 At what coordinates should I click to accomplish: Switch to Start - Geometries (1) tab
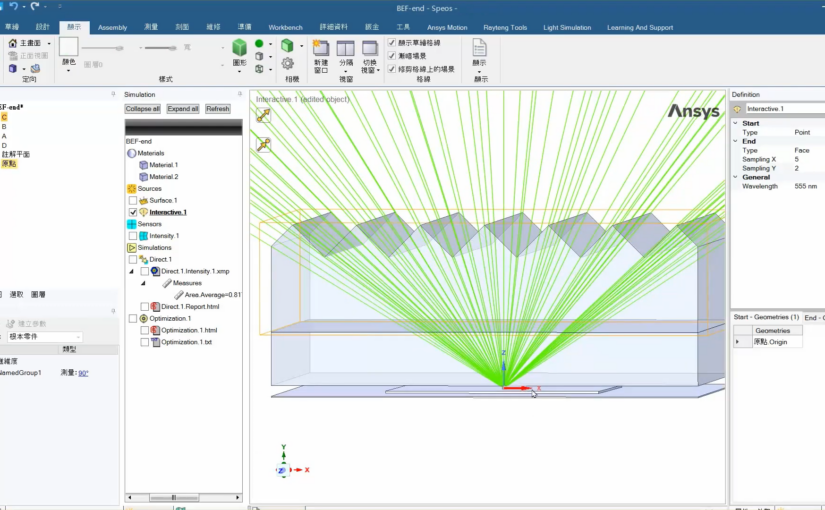coord(766,317)
